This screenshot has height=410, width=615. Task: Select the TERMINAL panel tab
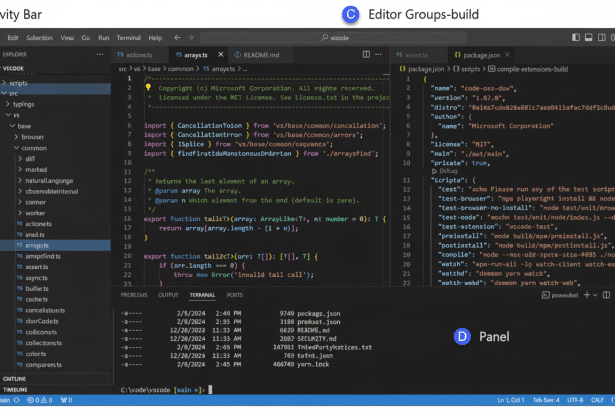(x=202, y=295)
